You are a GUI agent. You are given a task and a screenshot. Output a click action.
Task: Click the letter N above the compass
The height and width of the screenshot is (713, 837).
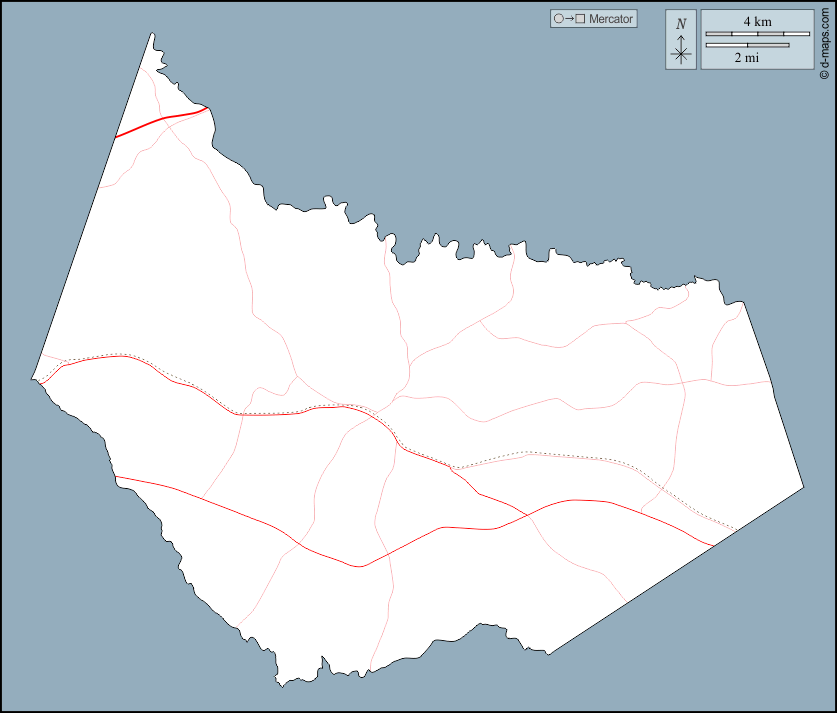point(681,24)
